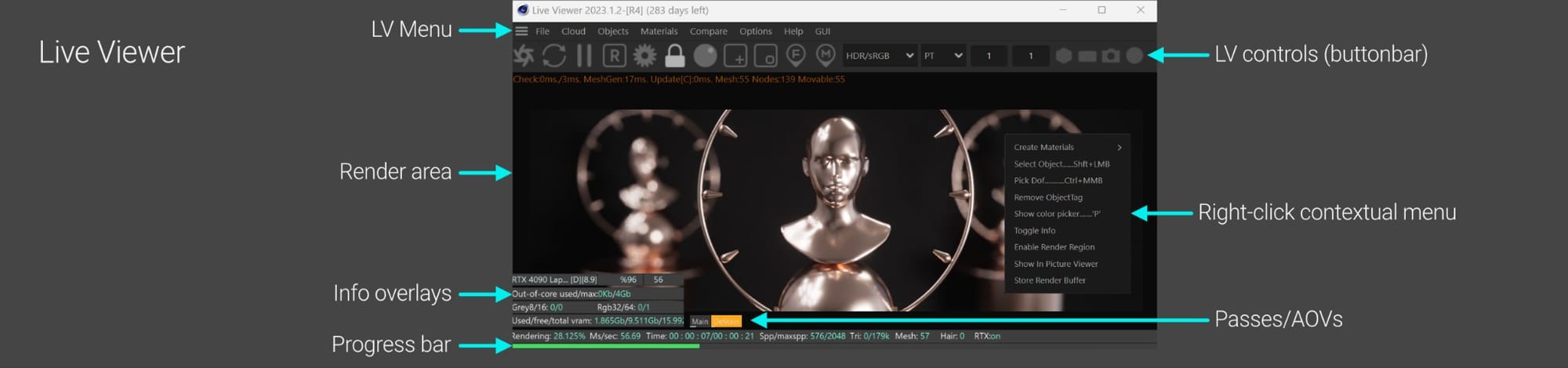Click the Ms/sec: 56.69 status text
Screen dimensions: 1568x368
pos(615,336)
